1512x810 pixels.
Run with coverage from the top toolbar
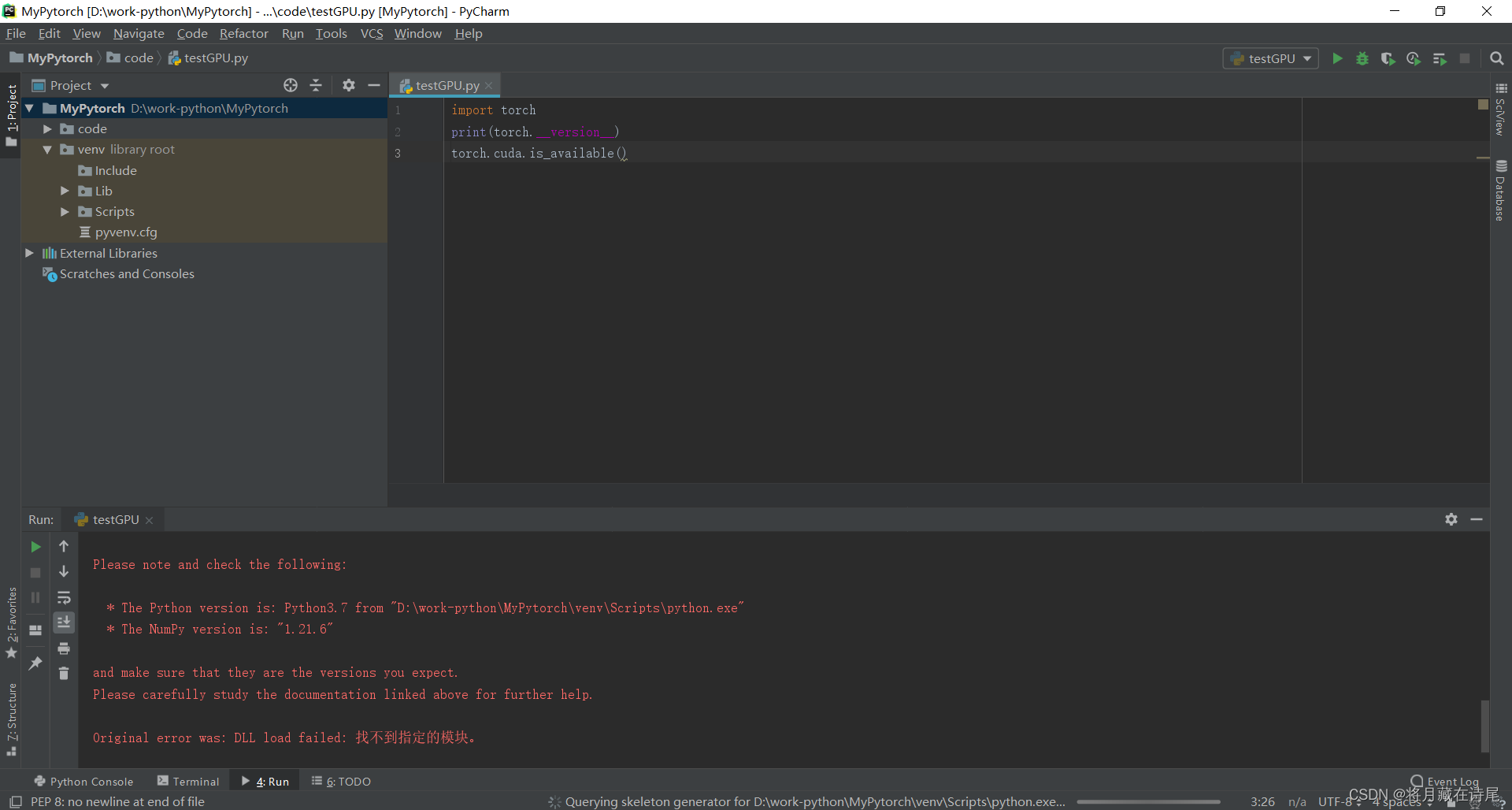pyautogui.click(x=1388, y=58)
